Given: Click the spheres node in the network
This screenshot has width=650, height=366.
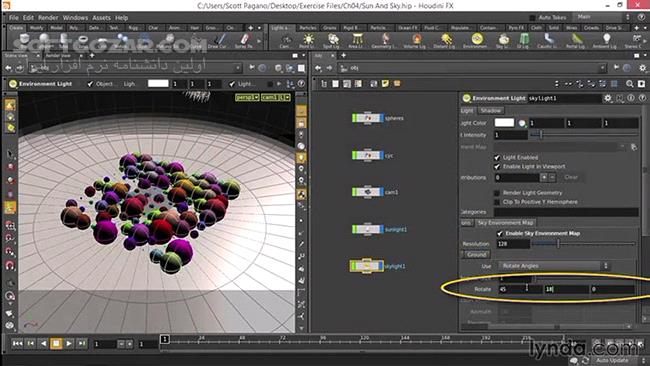Looking at the screenshot, I should 368,118.
